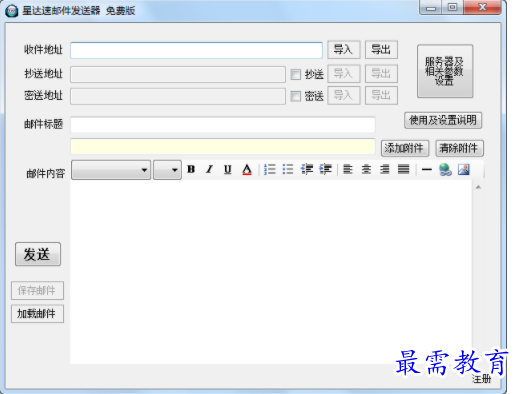
Task: Open 服务器及相关参数设置
Action: tap(445, 71)
